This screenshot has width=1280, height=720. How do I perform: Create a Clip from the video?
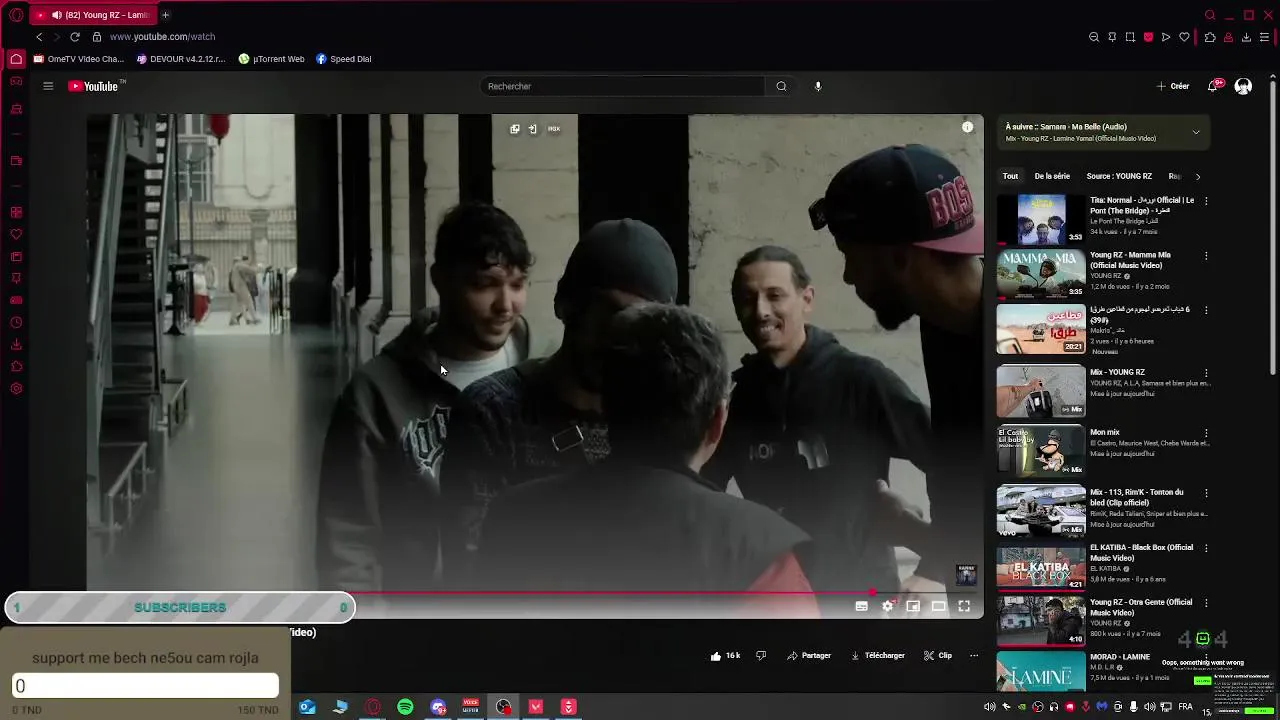938,656
